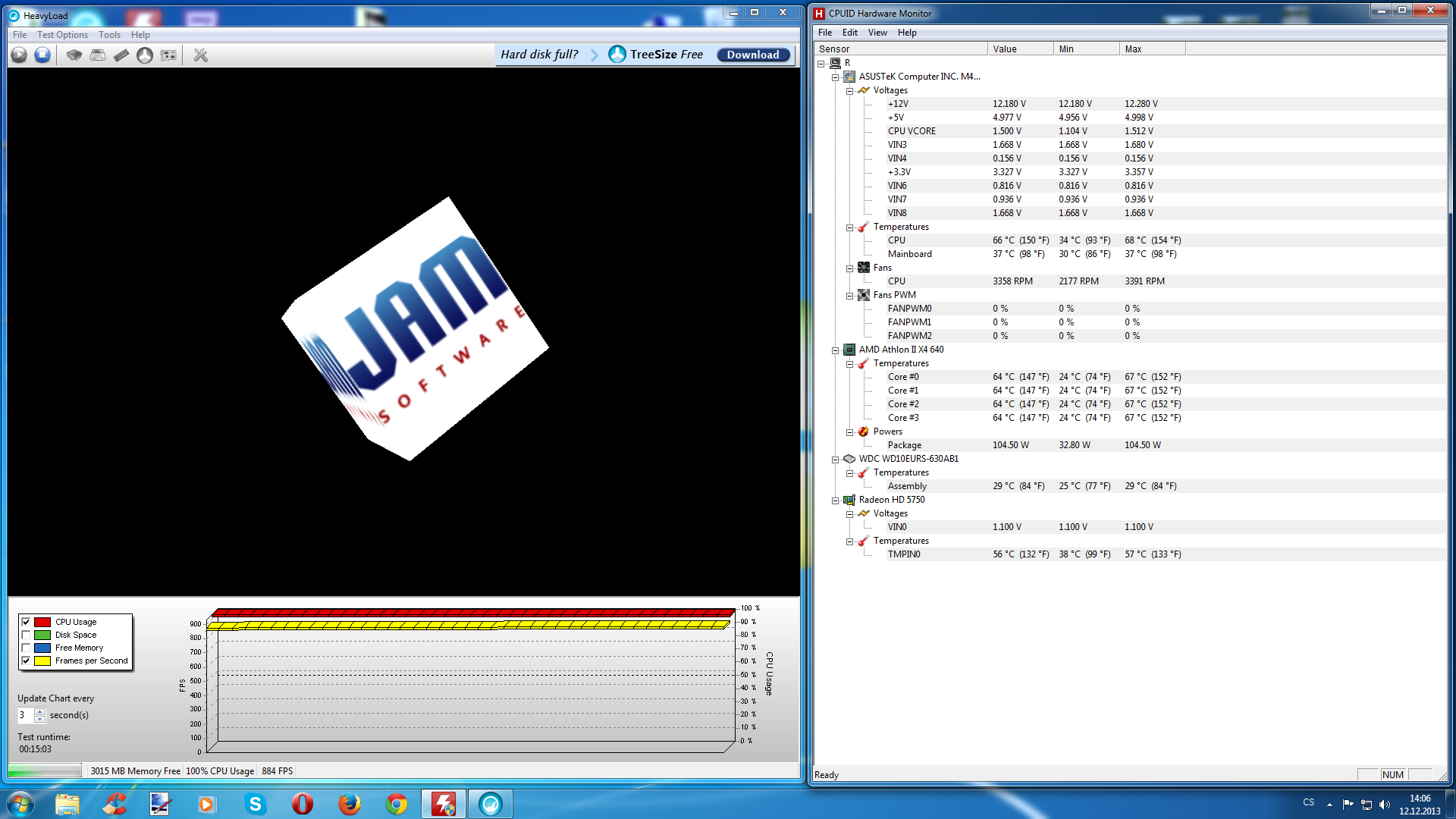Click the TreeSize Download button

[x=753, y=55]
